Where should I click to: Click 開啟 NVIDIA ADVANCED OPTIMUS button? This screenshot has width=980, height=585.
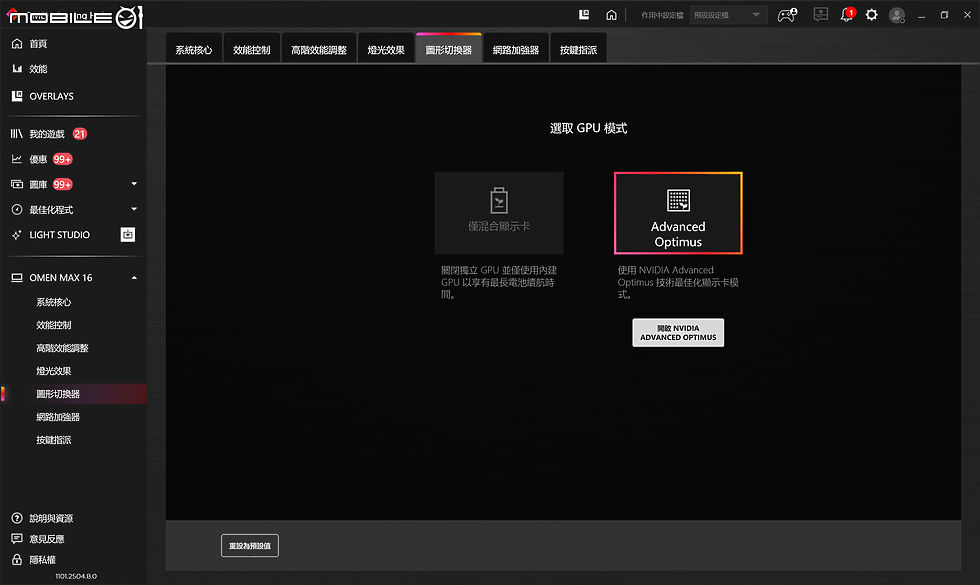[x=678, y=332]
